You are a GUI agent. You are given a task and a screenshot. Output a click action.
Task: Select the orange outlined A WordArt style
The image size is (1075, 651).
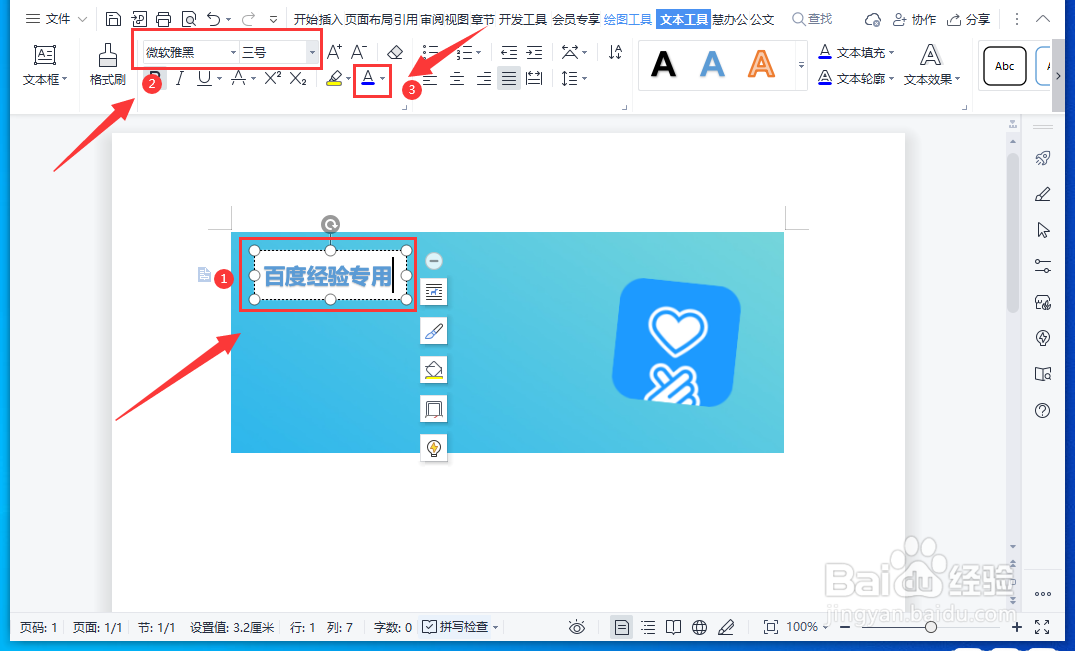click(x=761, y=65)
